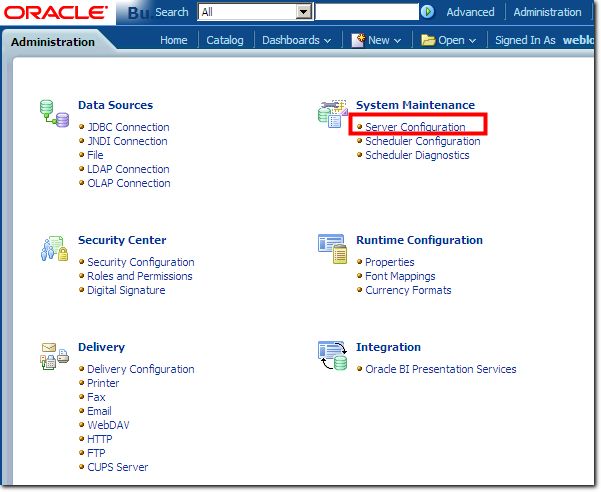
Task: Open the Catalog menu item
Action: tap(224, 40)
